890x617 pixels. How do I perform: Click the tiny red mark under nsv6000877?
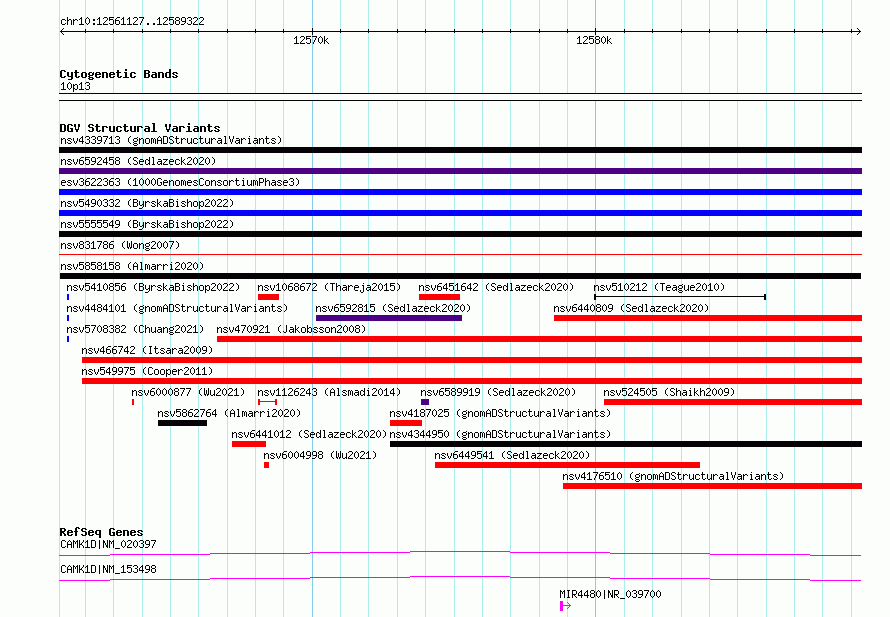pos(133,402)
